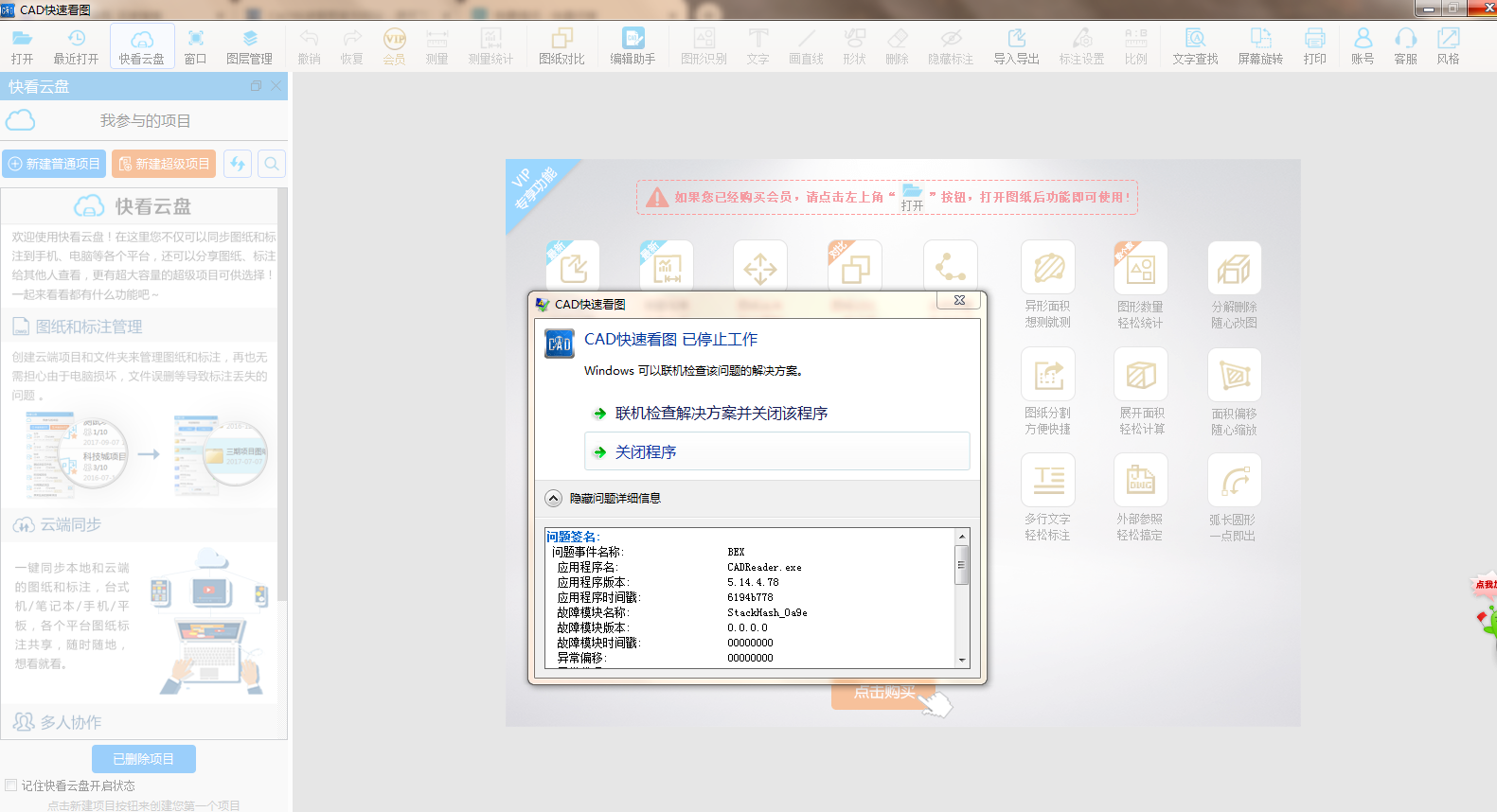Select 我参与的项目 tab
Viewport: 1497px width, 812px height.
145,120
